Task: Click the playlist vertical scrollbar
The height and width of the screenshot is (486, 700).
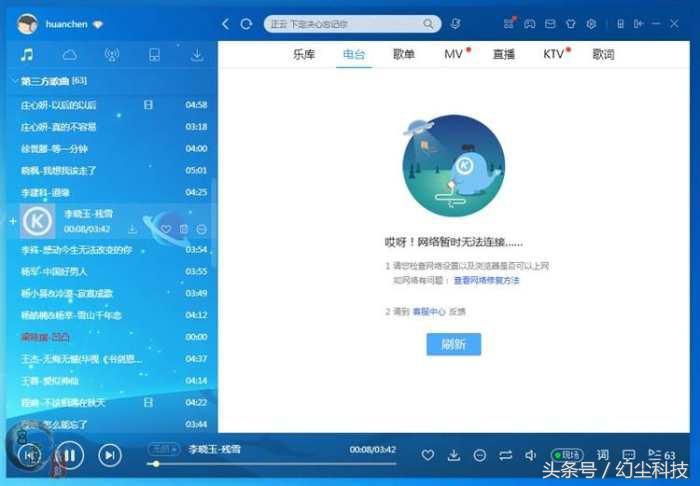Action: pyautogui.click(x=214, y=223)
